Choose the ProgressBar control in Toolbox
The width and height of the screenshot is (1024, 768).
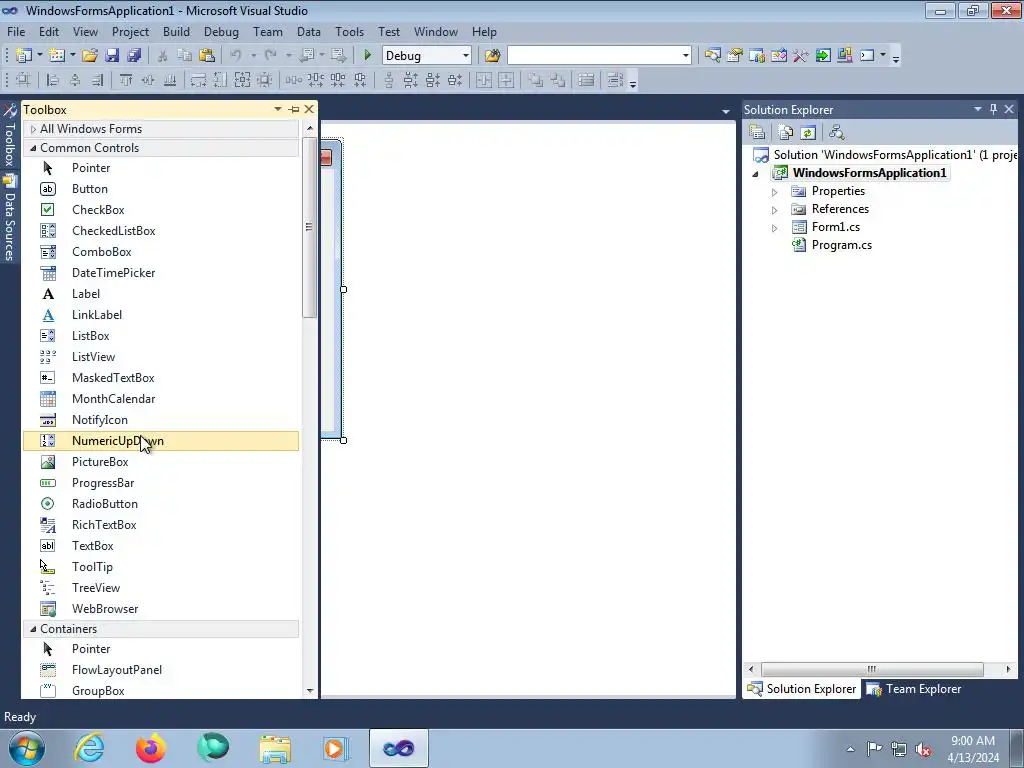point(161,483)
